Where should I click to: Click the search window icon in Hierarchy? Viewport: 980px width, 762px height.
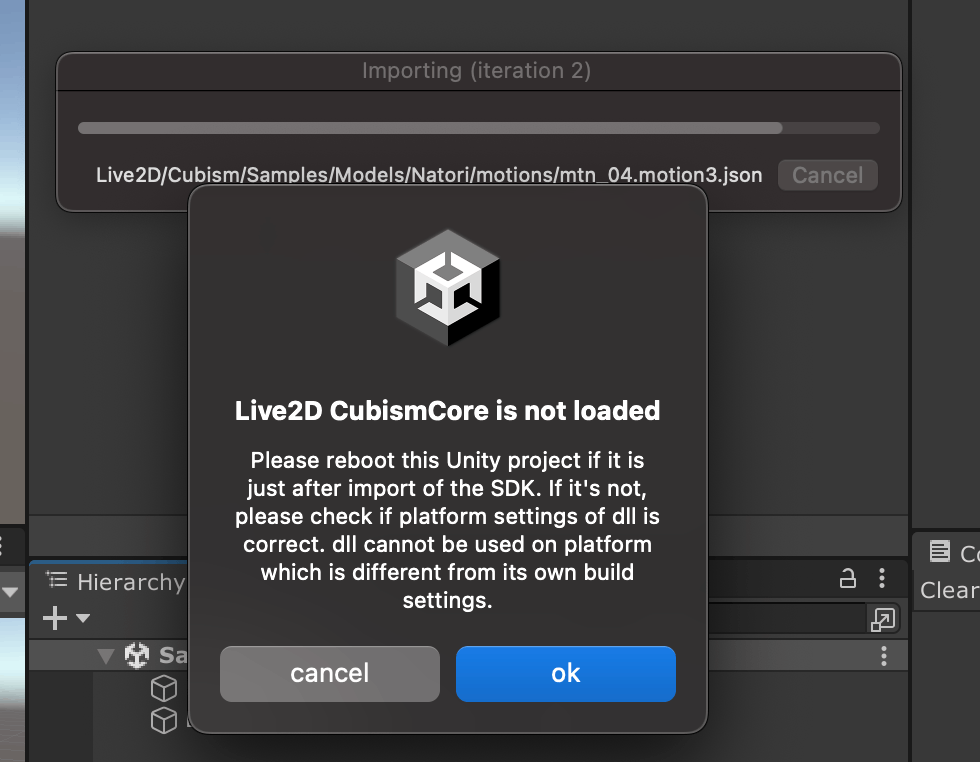882,619
